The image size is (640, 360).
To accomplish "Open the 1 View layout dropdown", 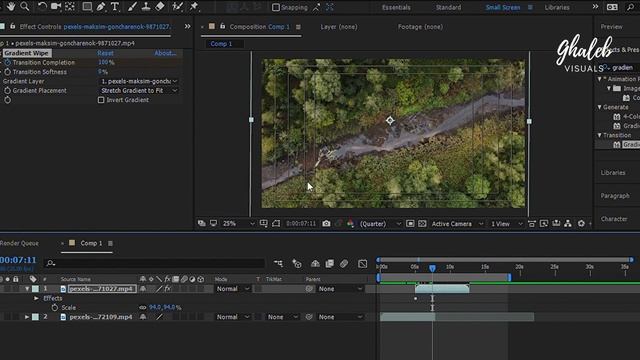I will [507, 223].
